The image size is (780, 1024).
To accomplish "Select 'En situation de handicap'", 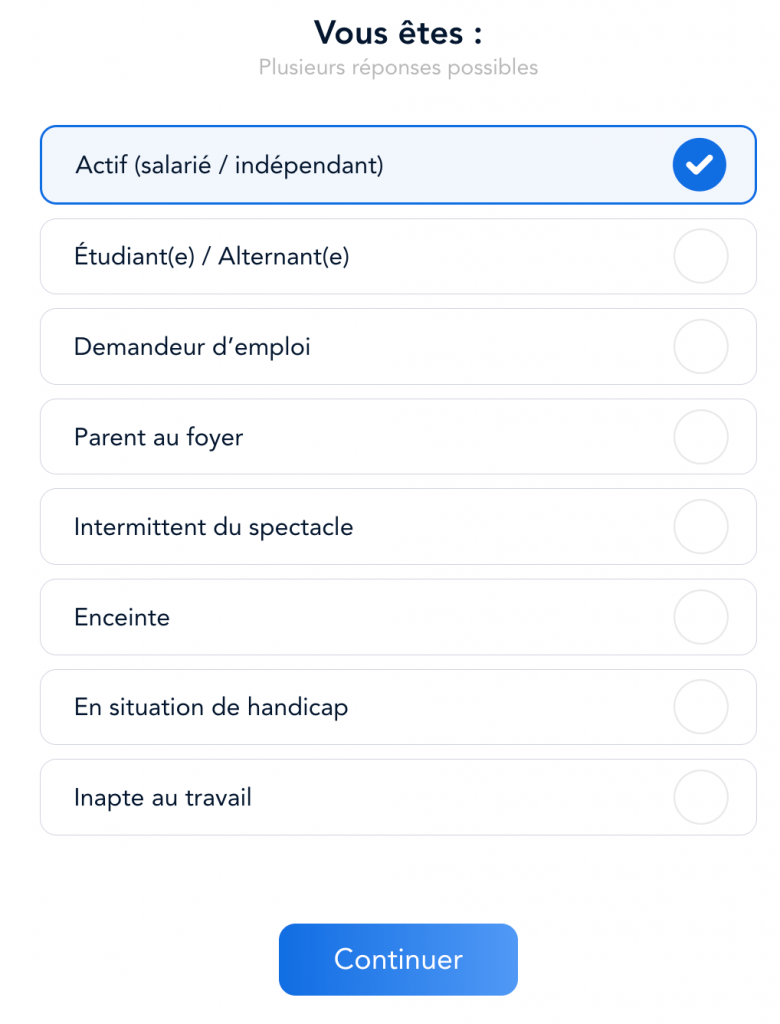I will 398,706.
